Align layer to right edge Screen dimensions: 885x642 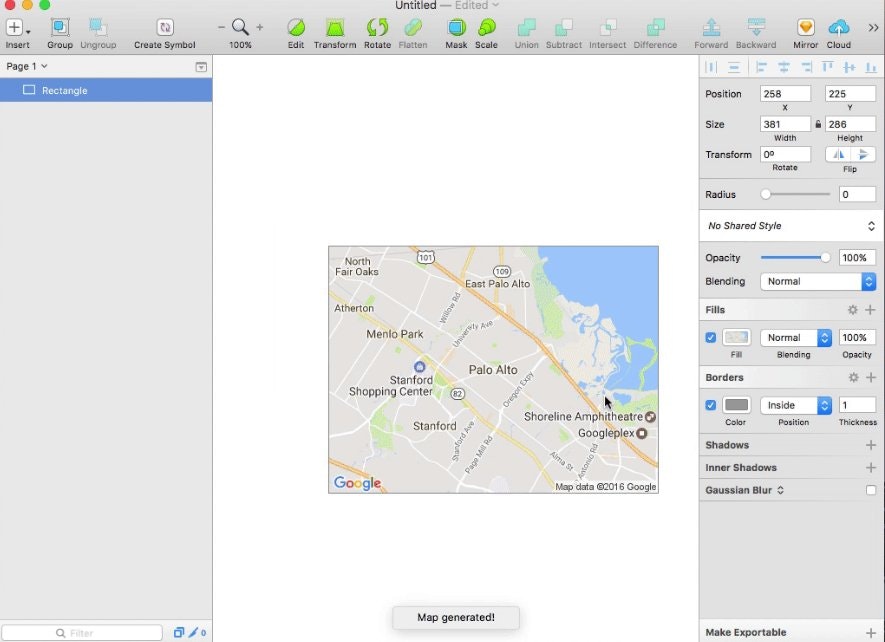[806, 68]
